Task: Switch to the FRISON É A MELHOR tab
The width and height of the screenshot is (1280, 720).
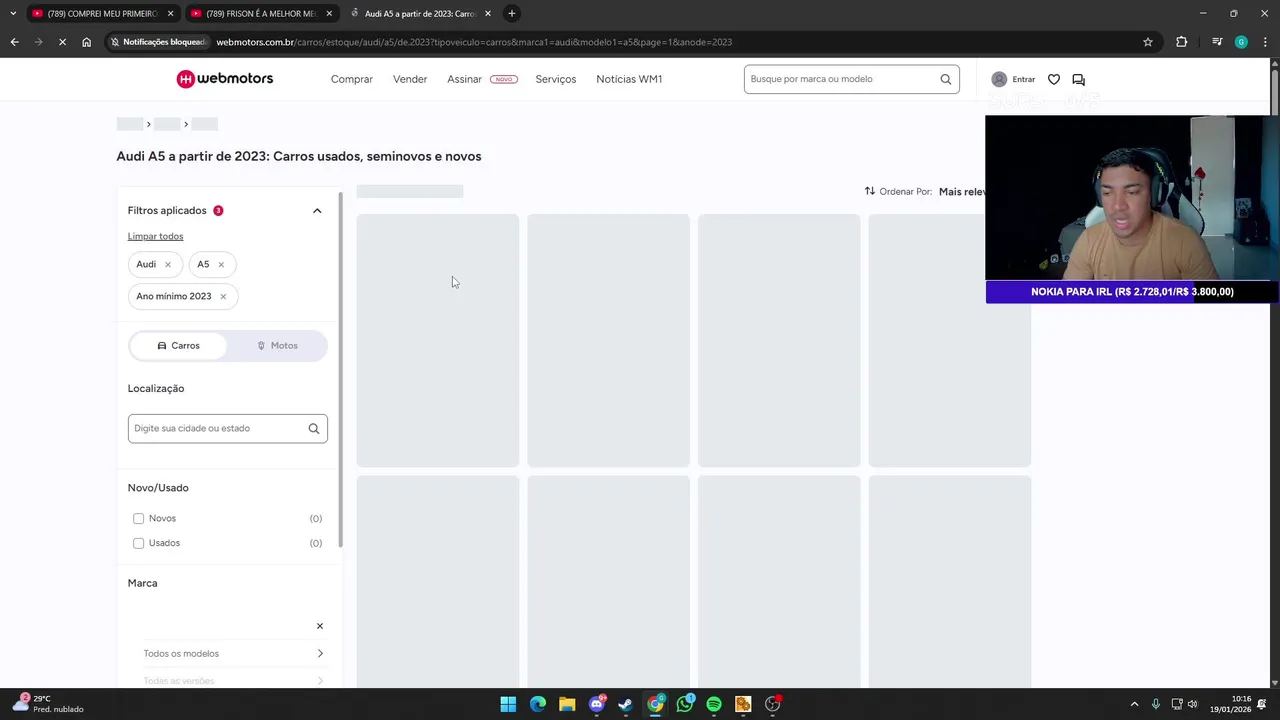Action: point(260,13)
